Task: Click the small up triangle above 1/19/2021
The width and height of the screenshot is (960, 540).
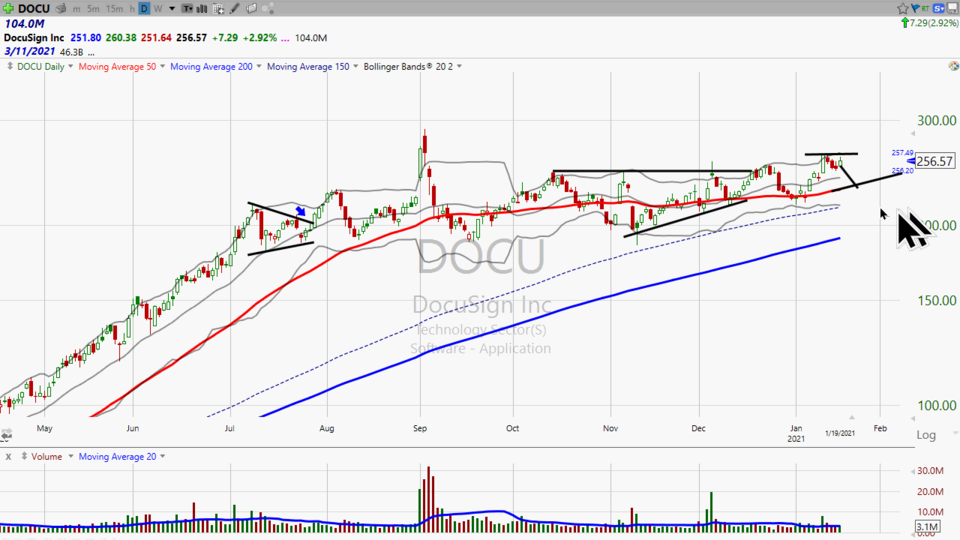Action: point(852,418)
